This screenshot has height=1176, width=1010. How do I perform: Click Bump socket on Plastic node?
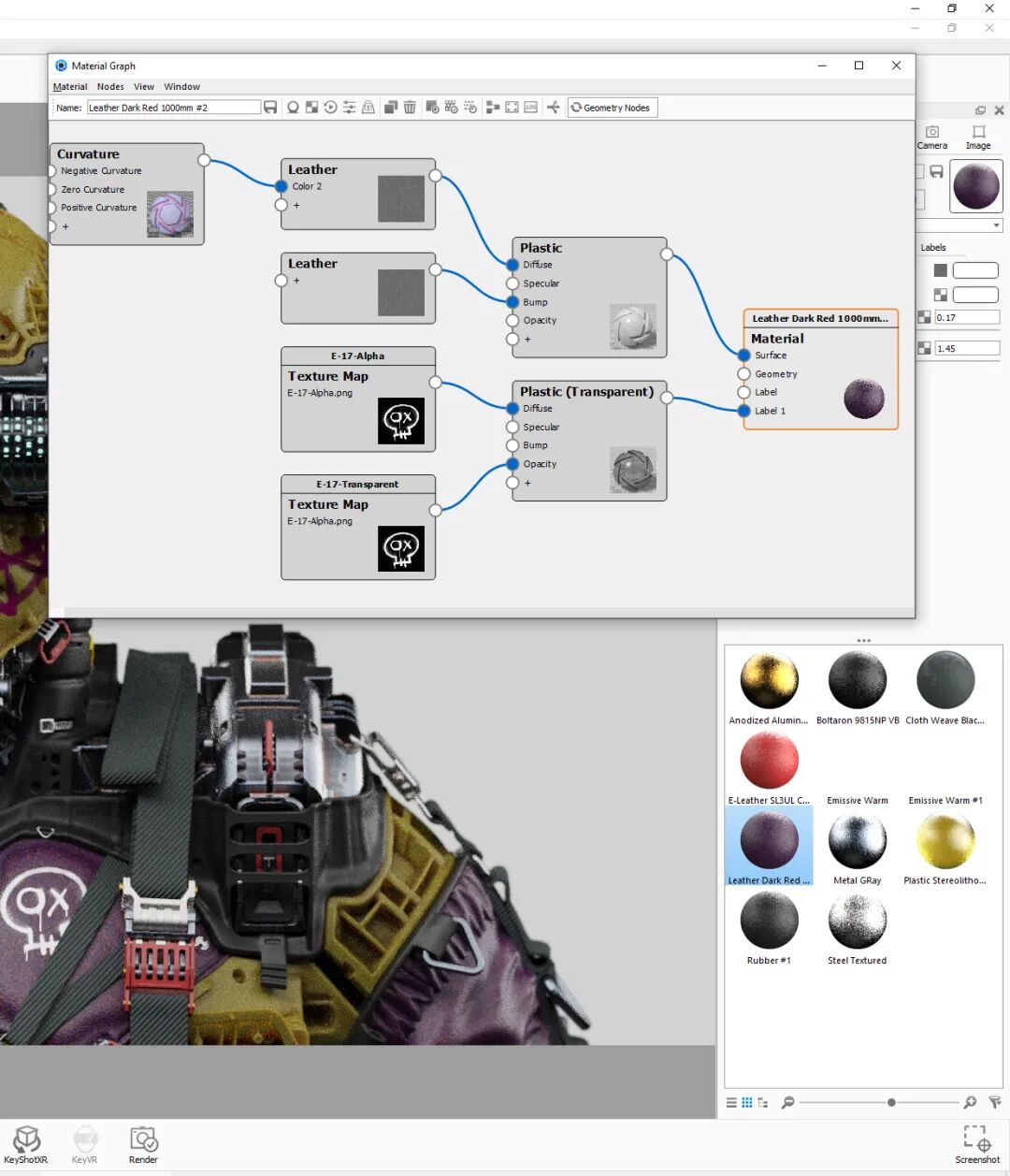coord(512,302)
